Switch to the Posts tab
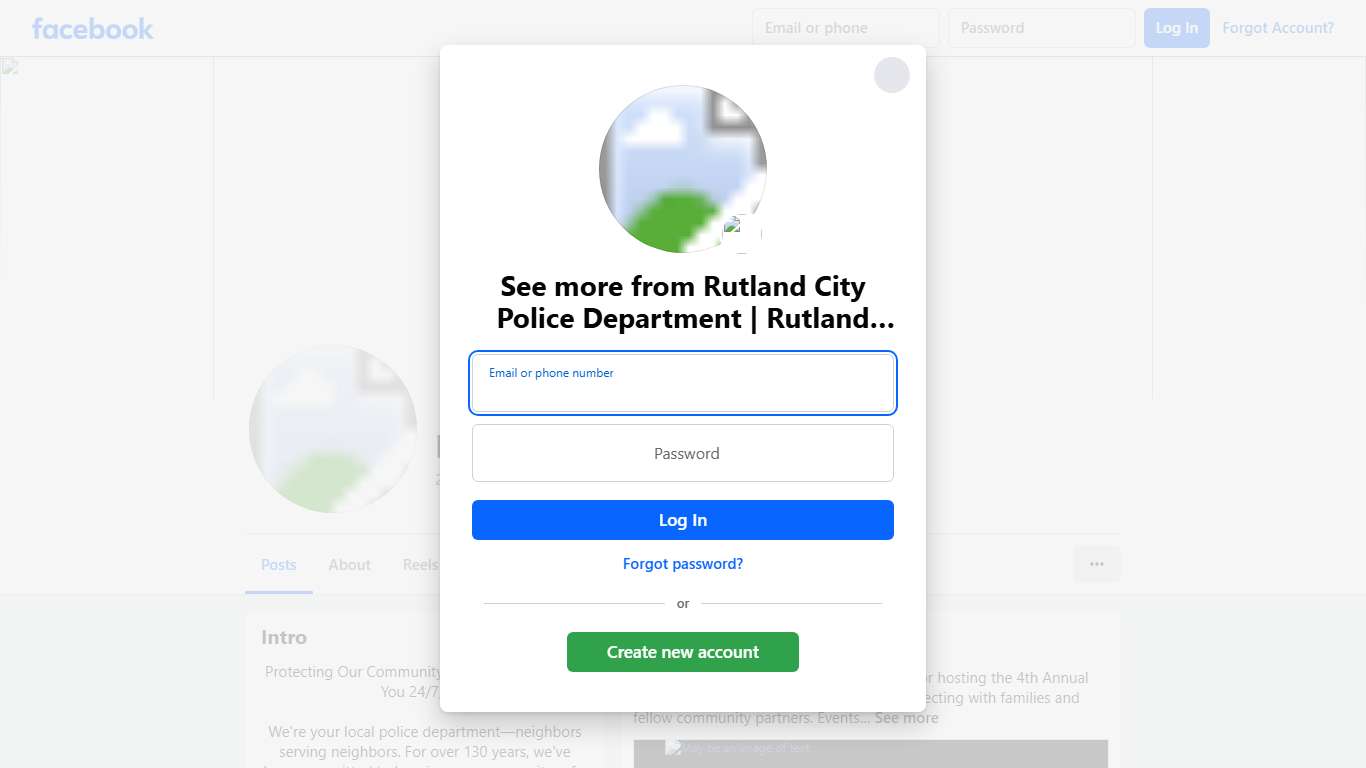Viewport: 1366px width, 768px height. tap(278, 565)
